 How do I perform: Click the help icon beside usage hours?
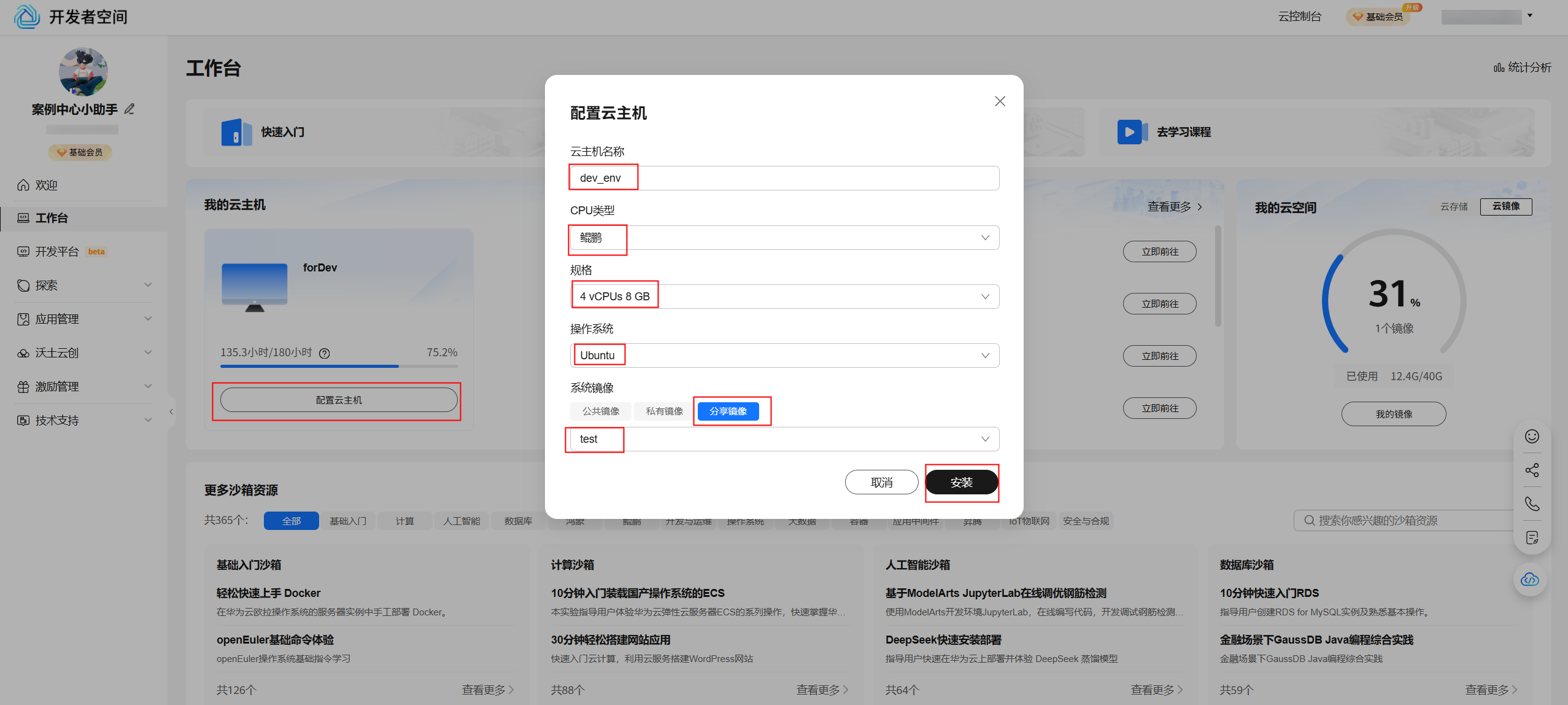(325, 353)
